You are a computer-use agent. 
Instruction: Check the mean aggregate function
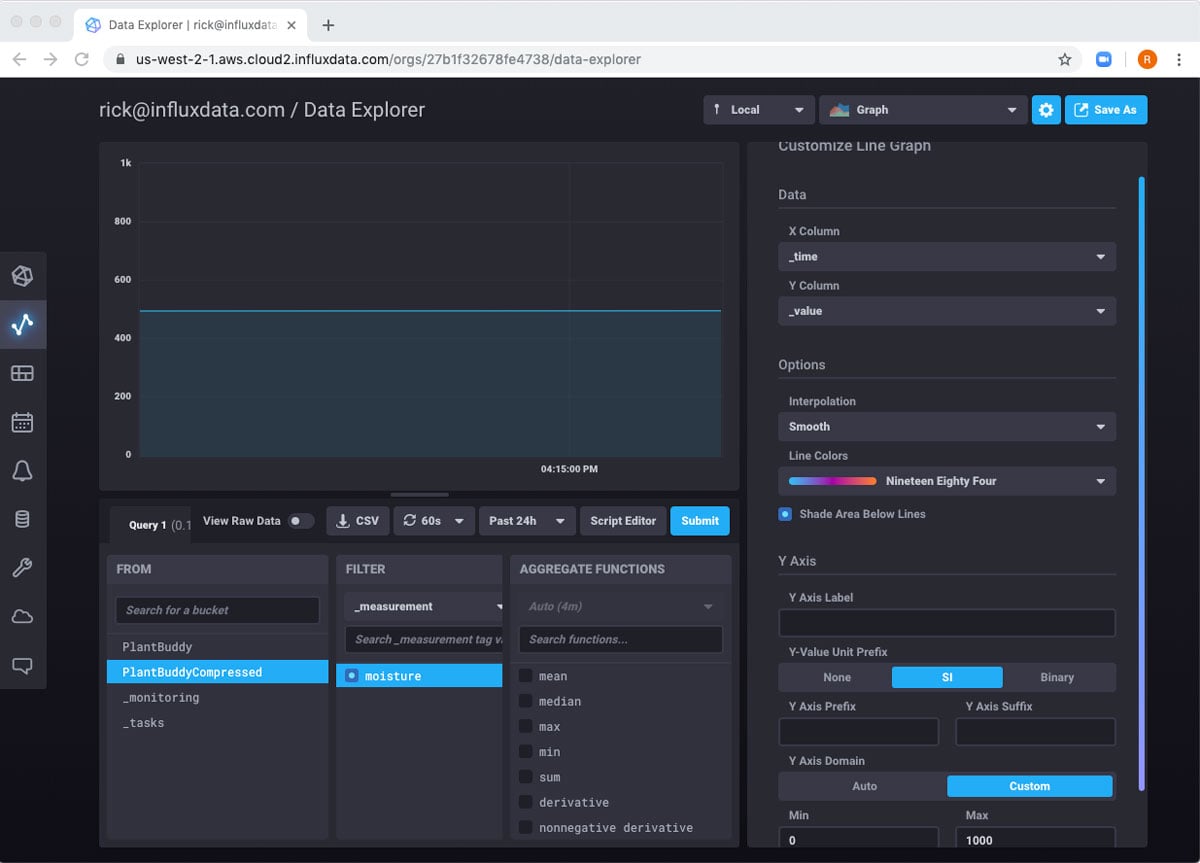pos(525,676)
